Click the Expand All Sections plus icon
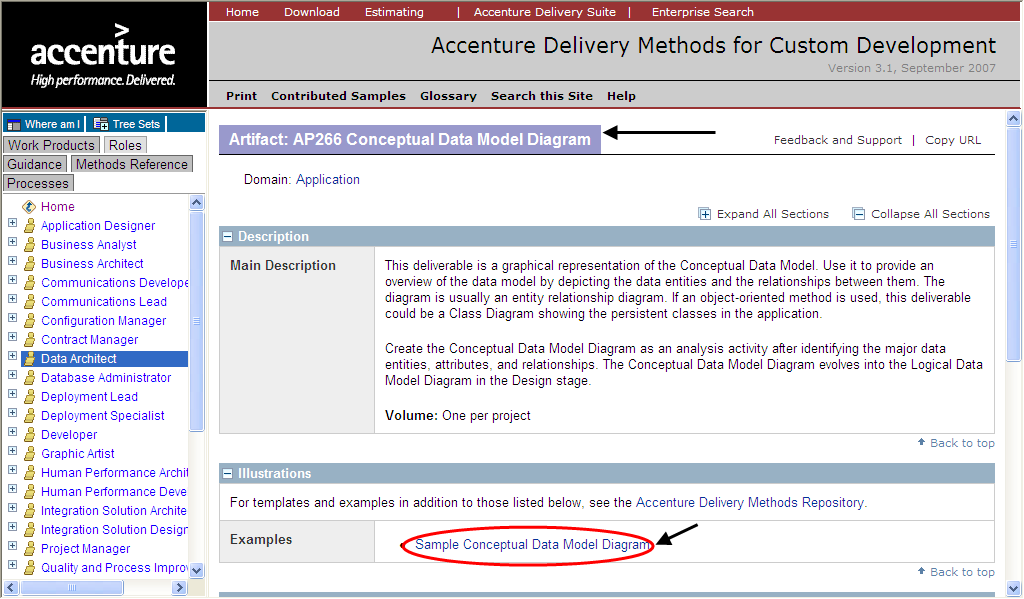The width and height of the screenshot is (1024, 599). (705, 214)
